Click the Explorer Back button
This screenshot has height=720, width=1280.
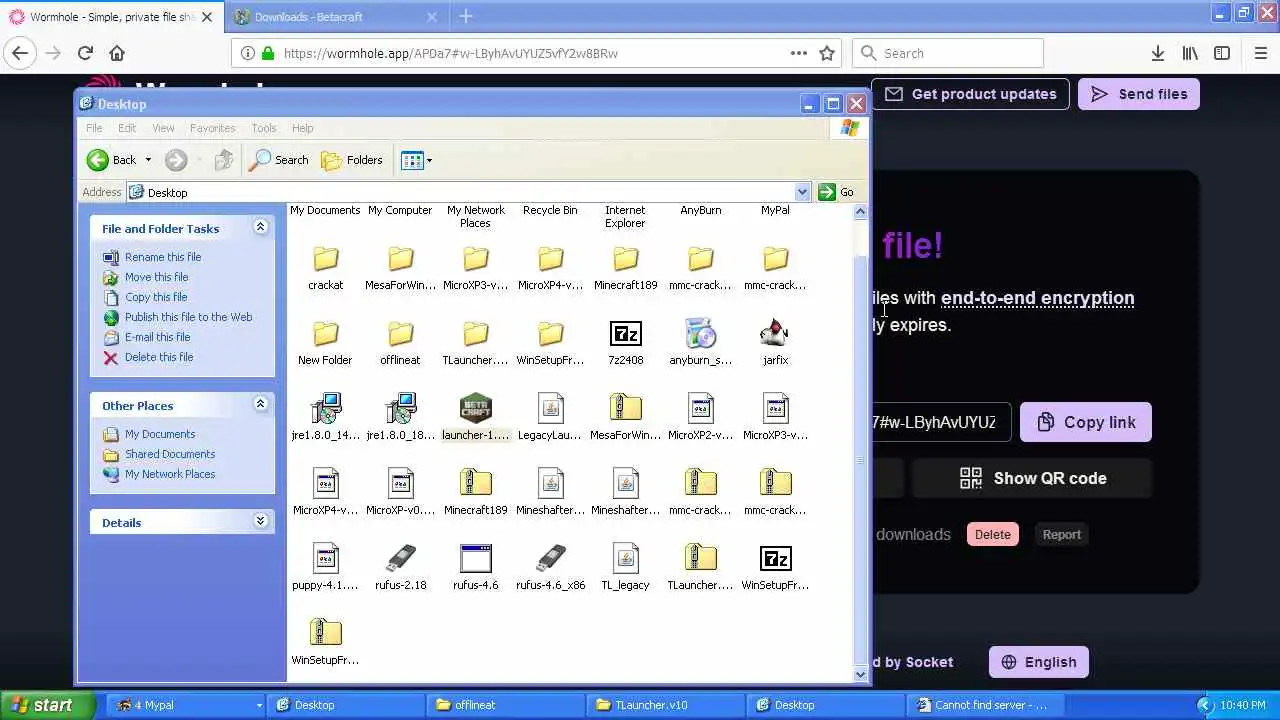click(112, 160)
